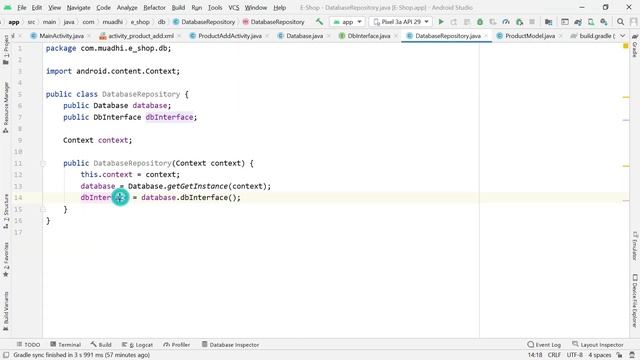
Task: Open the TODO tool window
Action: pyautogui.click(x=28, y=344)
